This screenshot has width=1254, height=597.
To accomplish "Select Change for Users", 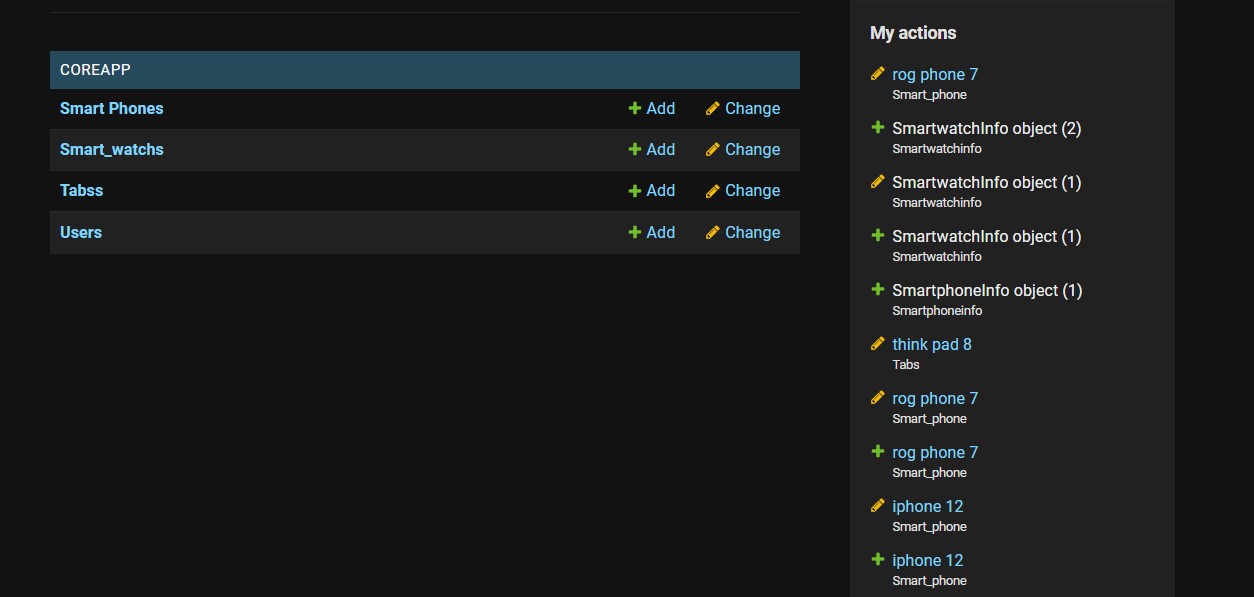I will click(x=743, y=232).
